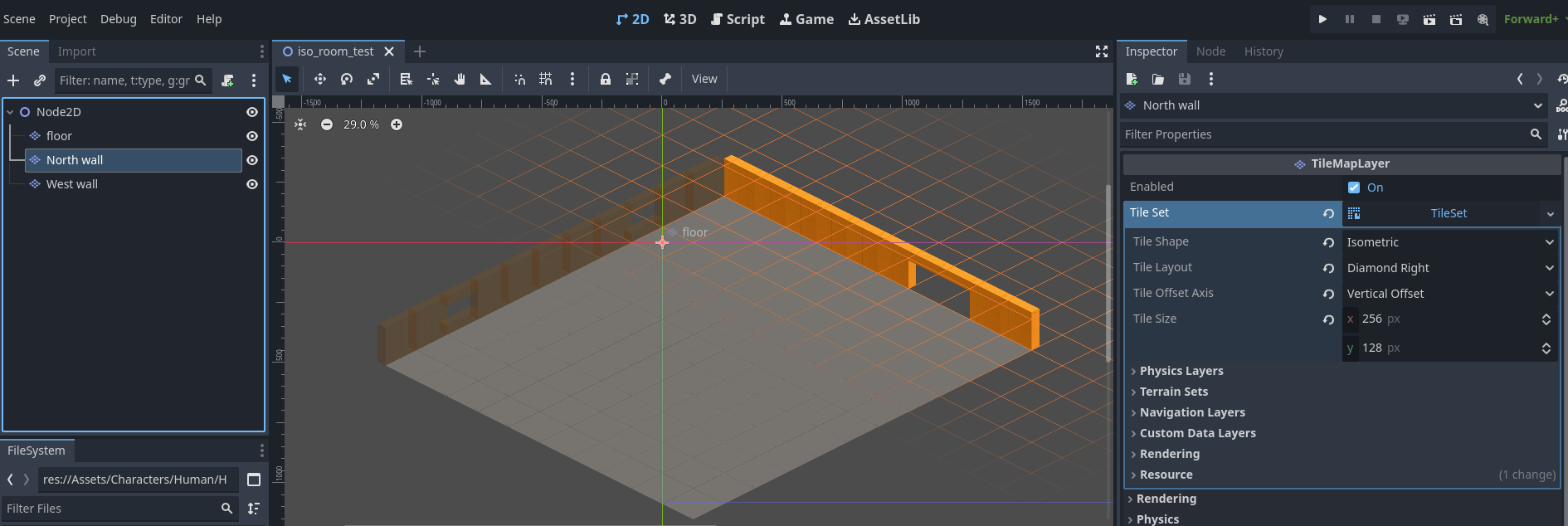Click the add new node plus icon
Screen dimensions: 1568x526
13,80
